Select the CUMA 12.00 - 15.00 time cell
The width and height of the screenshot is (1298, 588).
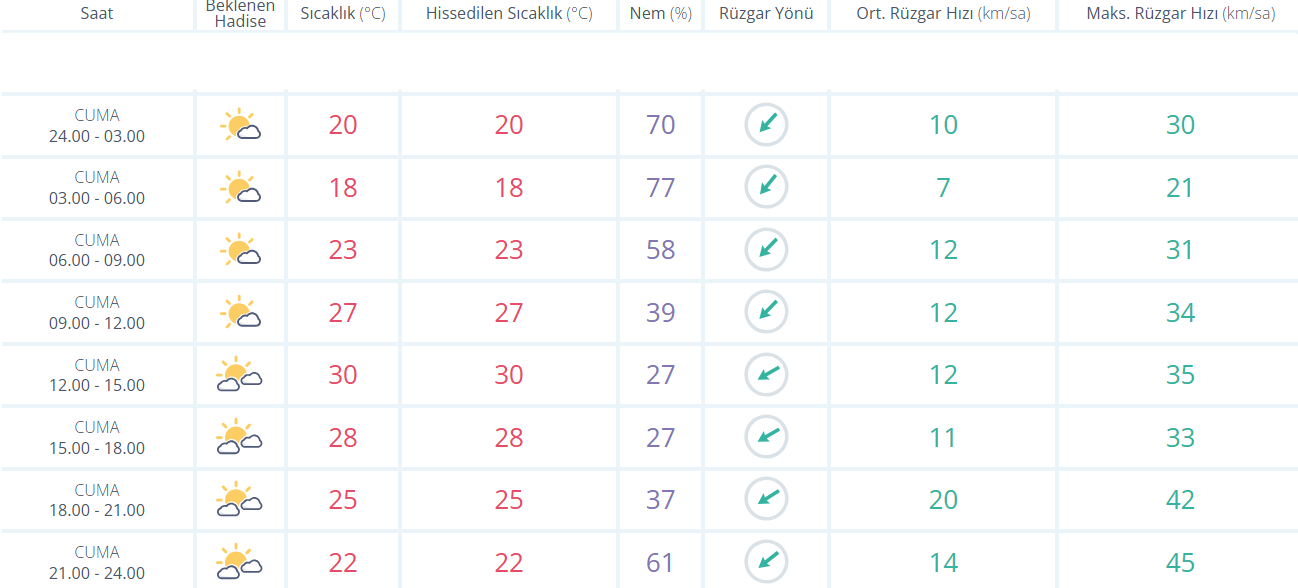tap(97, 375)
